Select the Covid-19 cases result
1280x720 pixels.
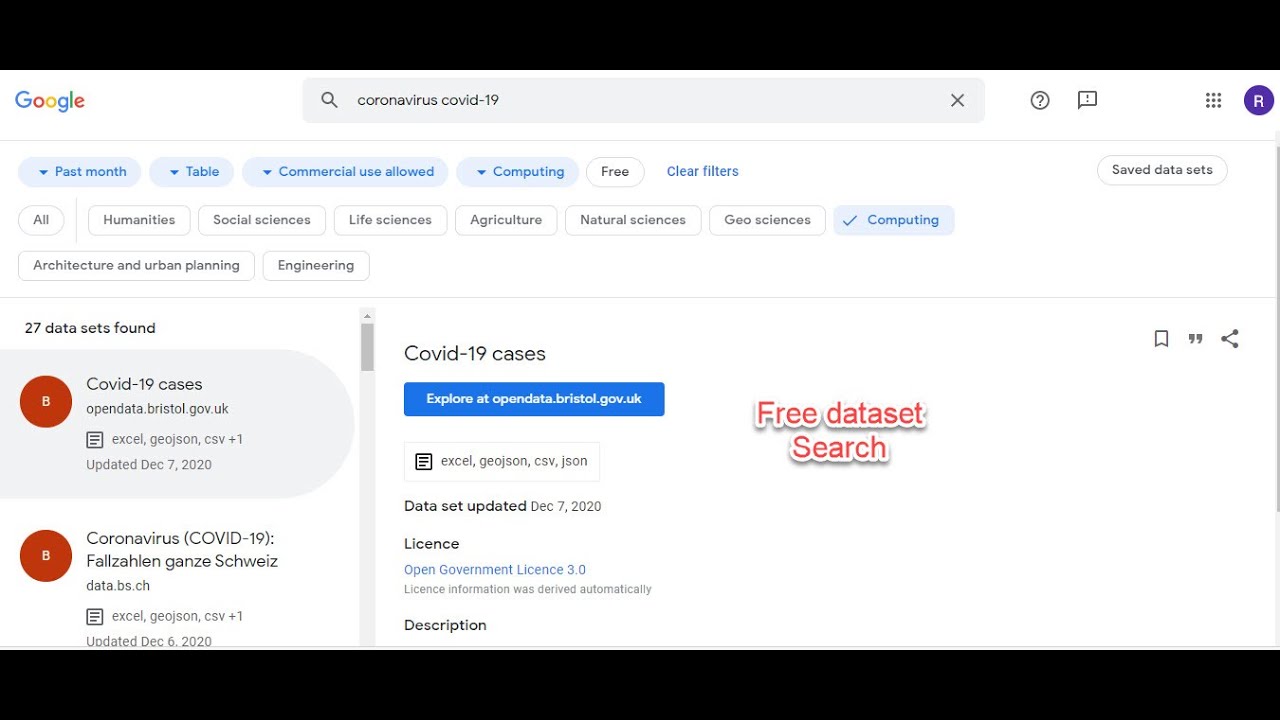point(177,424)
